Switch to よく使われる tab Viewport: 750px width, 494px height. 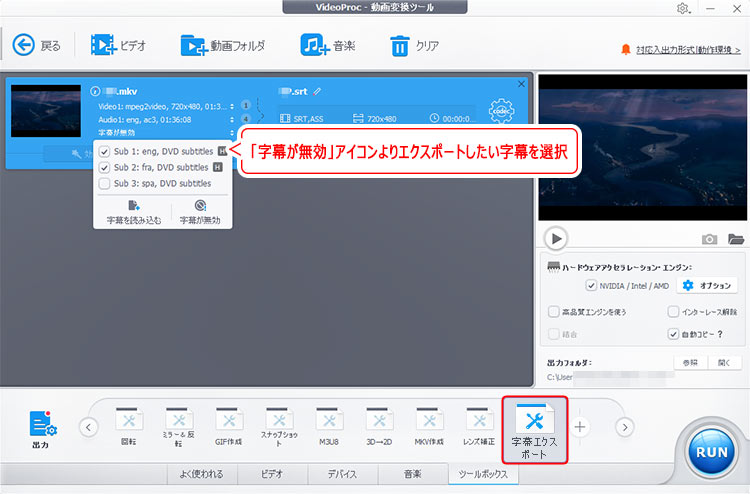pos(201,473)
